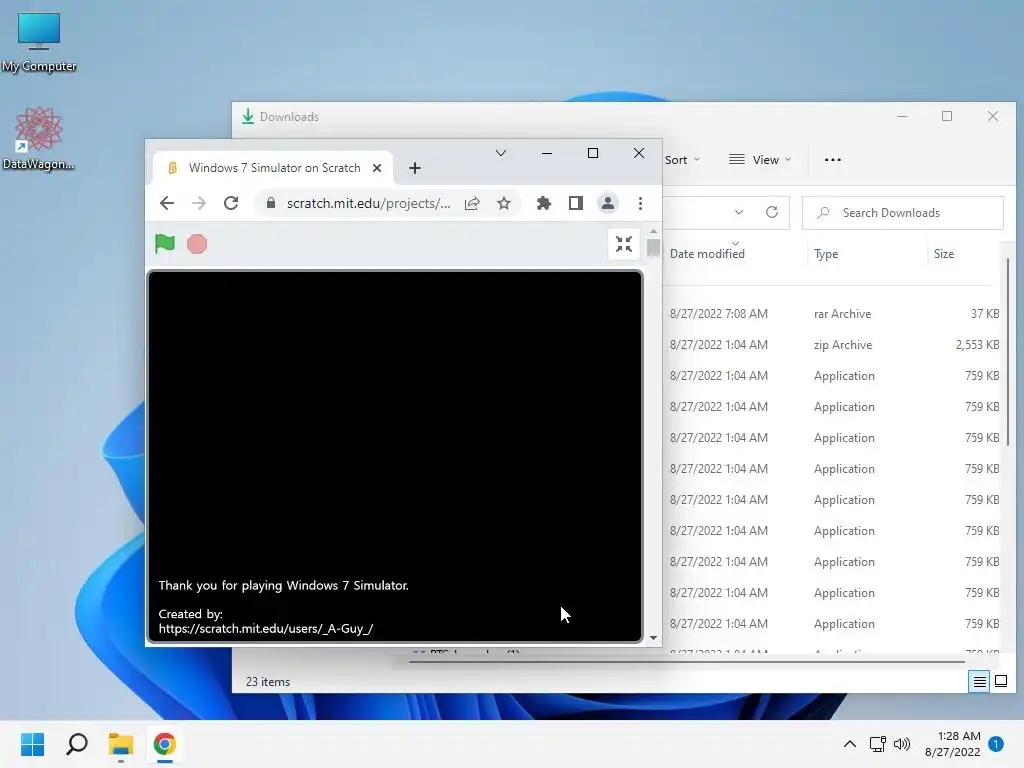Click the 37 KB size cell
The width and height of the screenshot is (1024, 768).
pos(984,313)
